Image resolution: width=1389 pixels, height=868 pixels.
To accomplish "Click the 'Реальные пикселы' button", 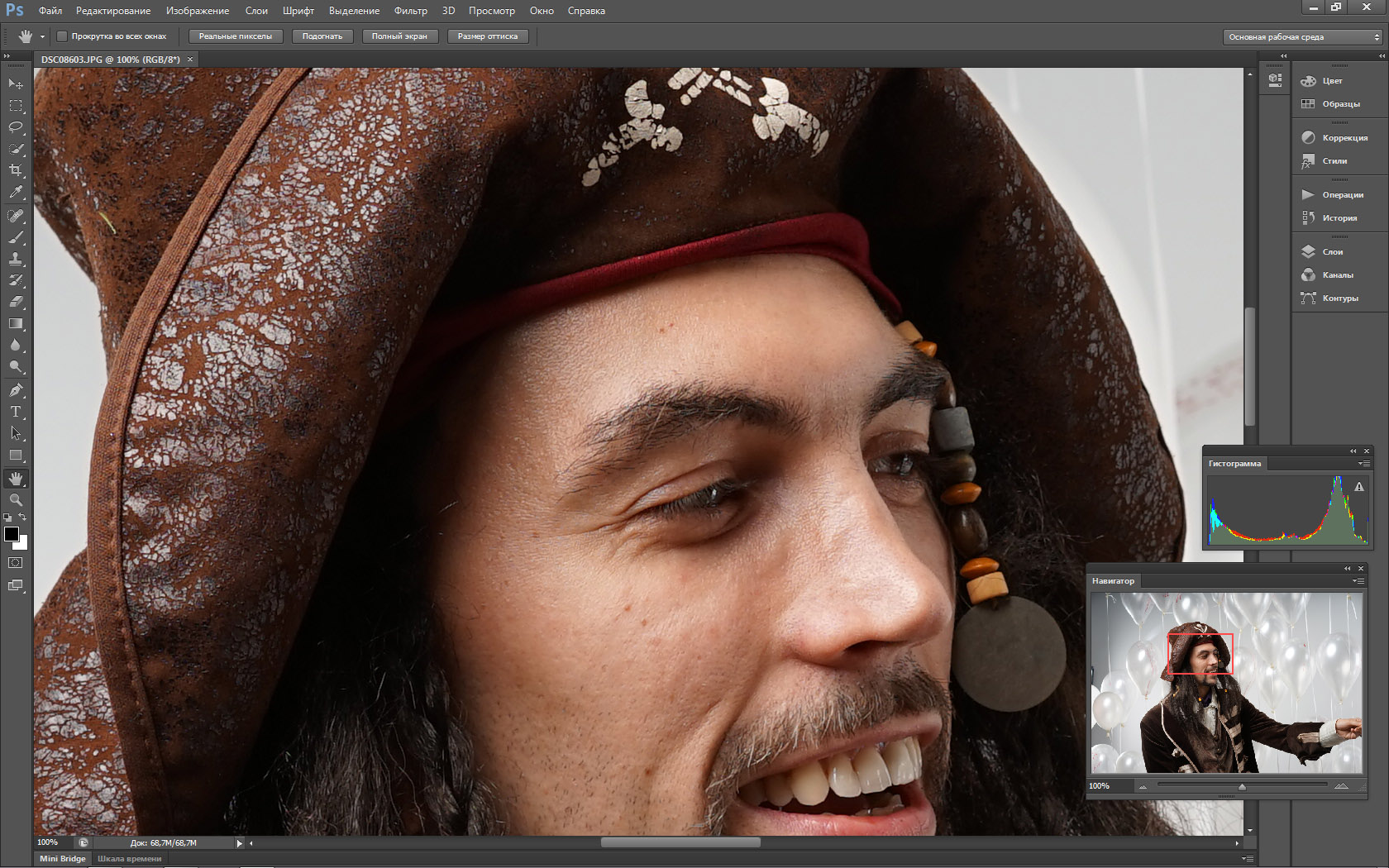I will (236, 36).
